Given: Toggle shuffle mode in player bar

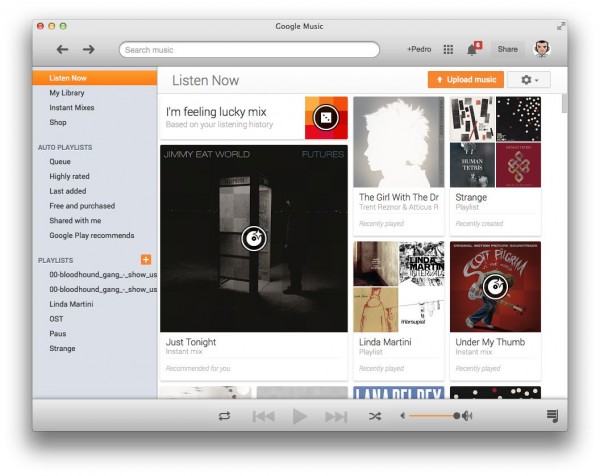Looking at the screenshot, I should [375, 416].
